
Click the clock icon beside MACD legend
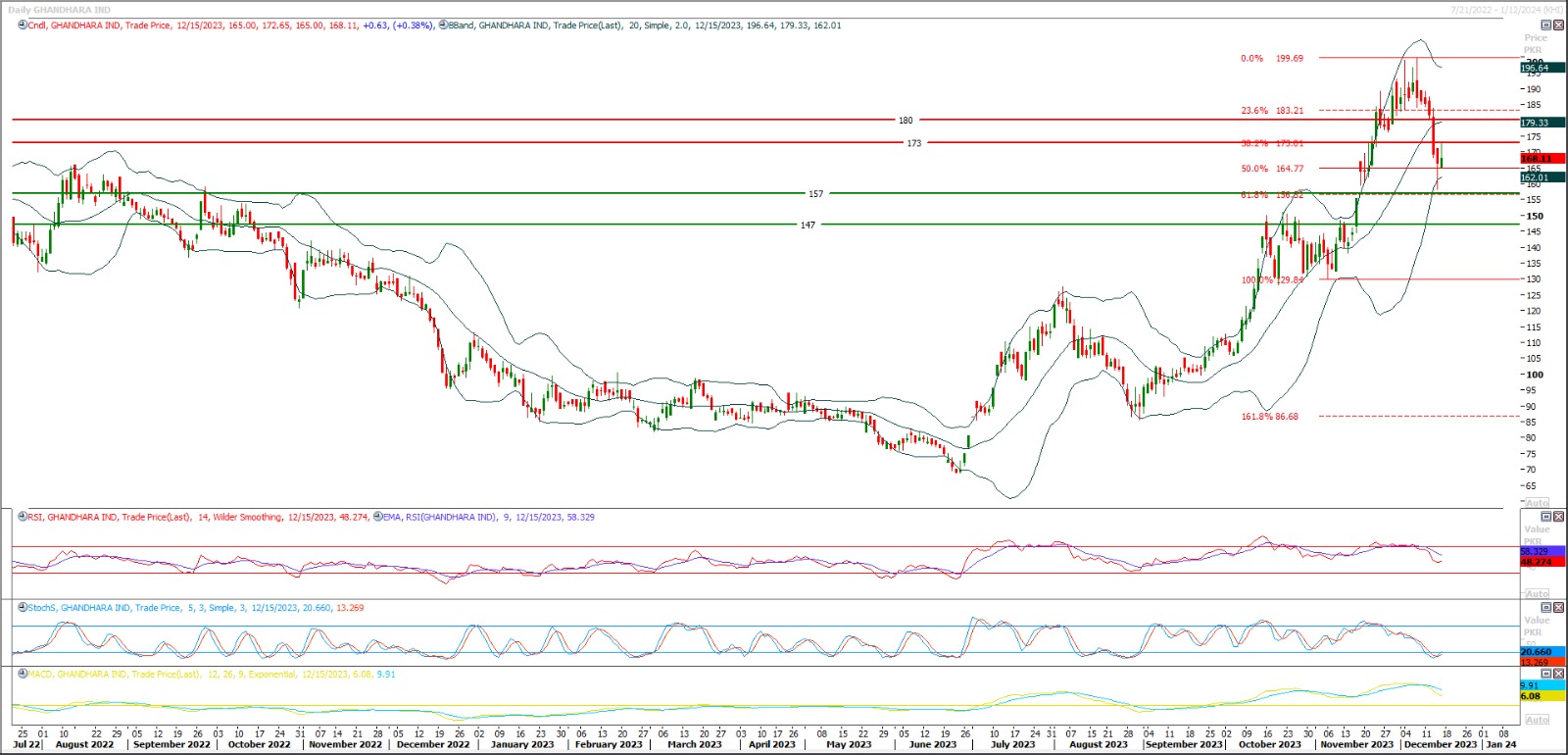click(x=23, y=675)
